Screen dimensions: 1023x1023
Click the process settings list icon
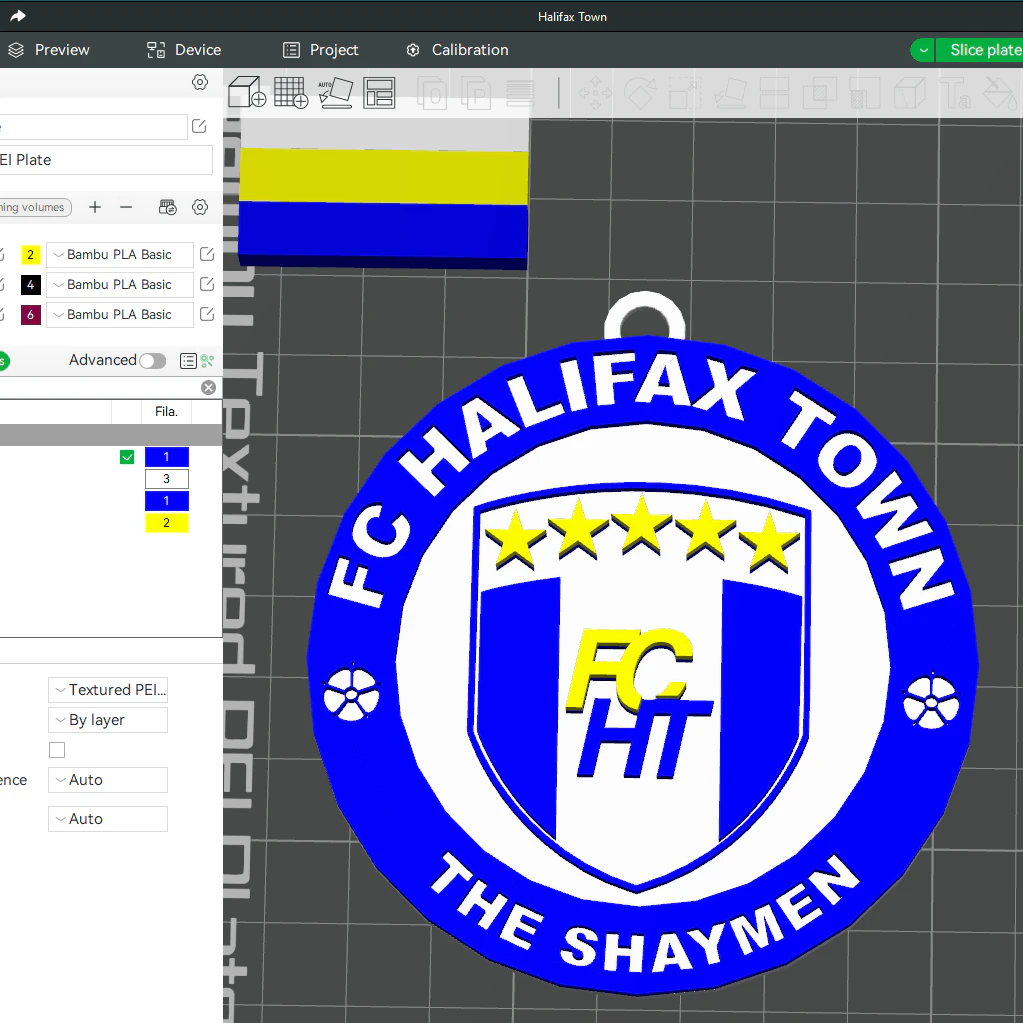[188, 361]
